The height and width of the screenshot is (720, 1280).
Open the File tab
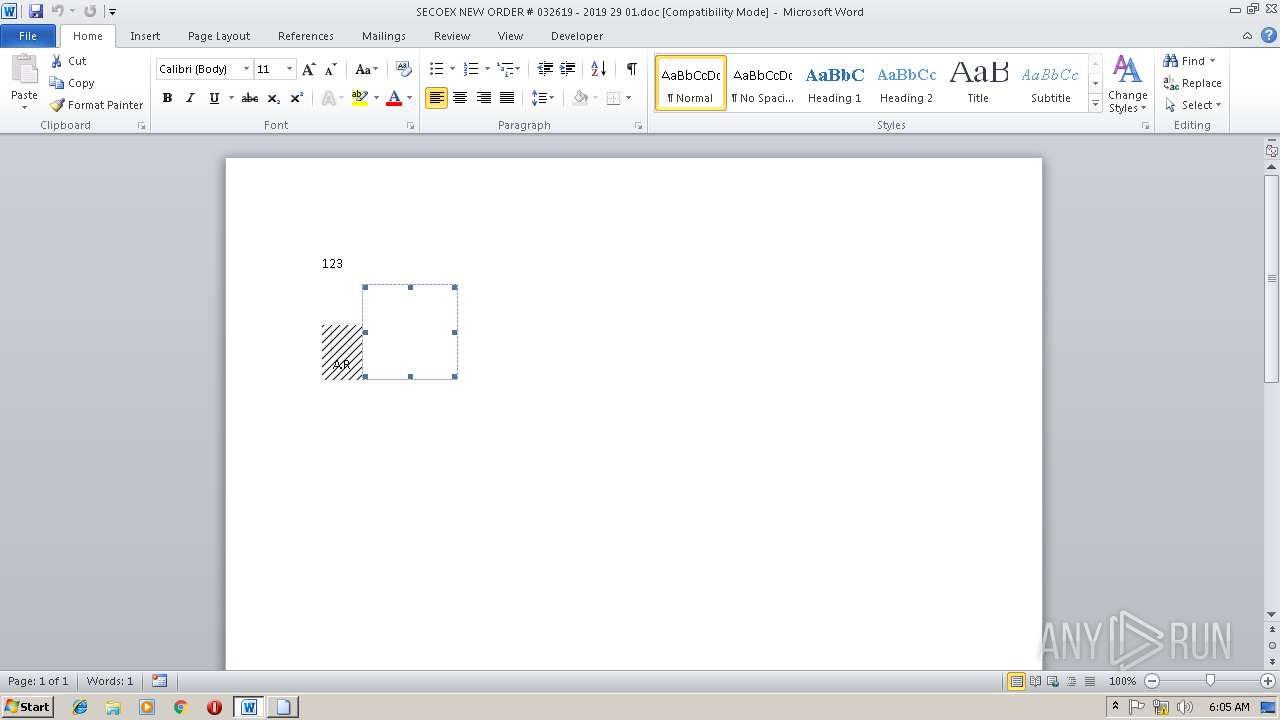point(28,36)
